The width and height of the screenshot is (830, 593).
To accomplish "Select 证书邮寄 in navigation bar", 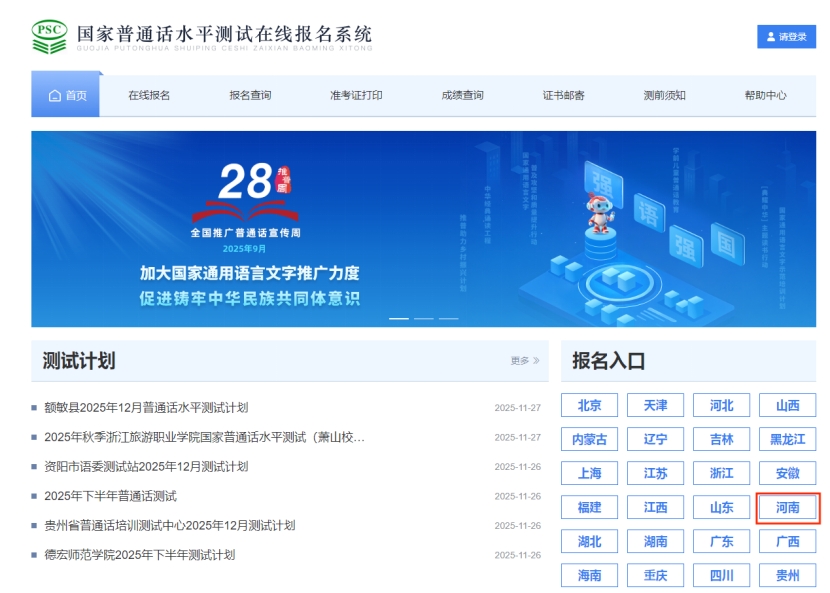I will [564, 96].
